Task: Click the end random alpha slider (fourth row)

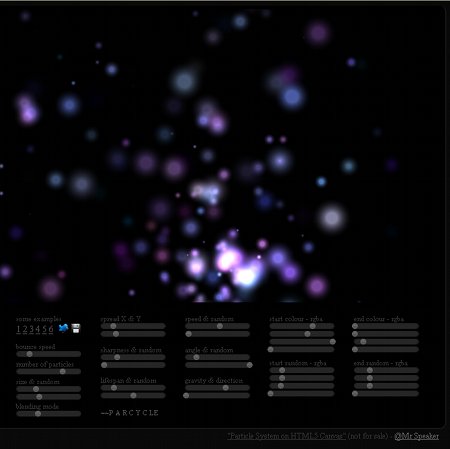Action: coord(386,394)
